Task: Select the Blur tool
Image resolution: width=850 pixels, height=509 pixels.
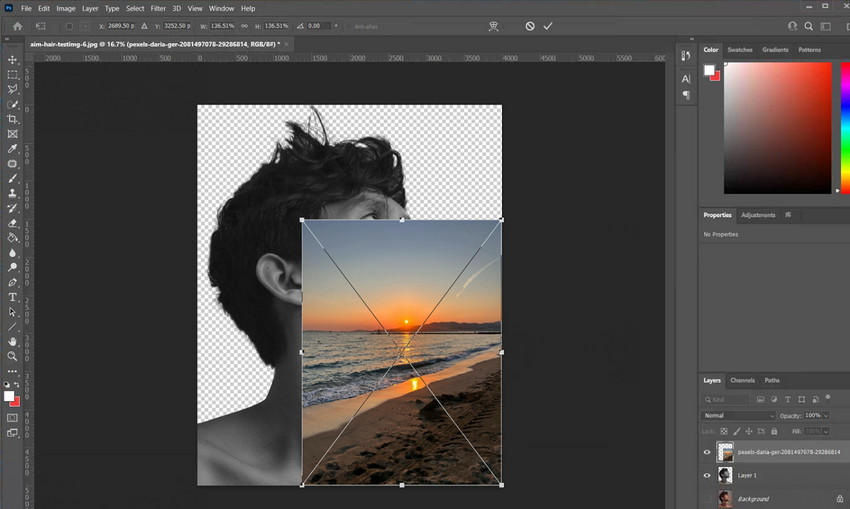Action: click(x=12, y=253)
